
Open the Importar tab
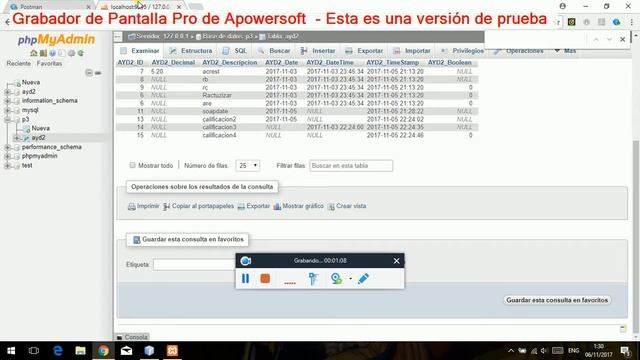(412, 51)
